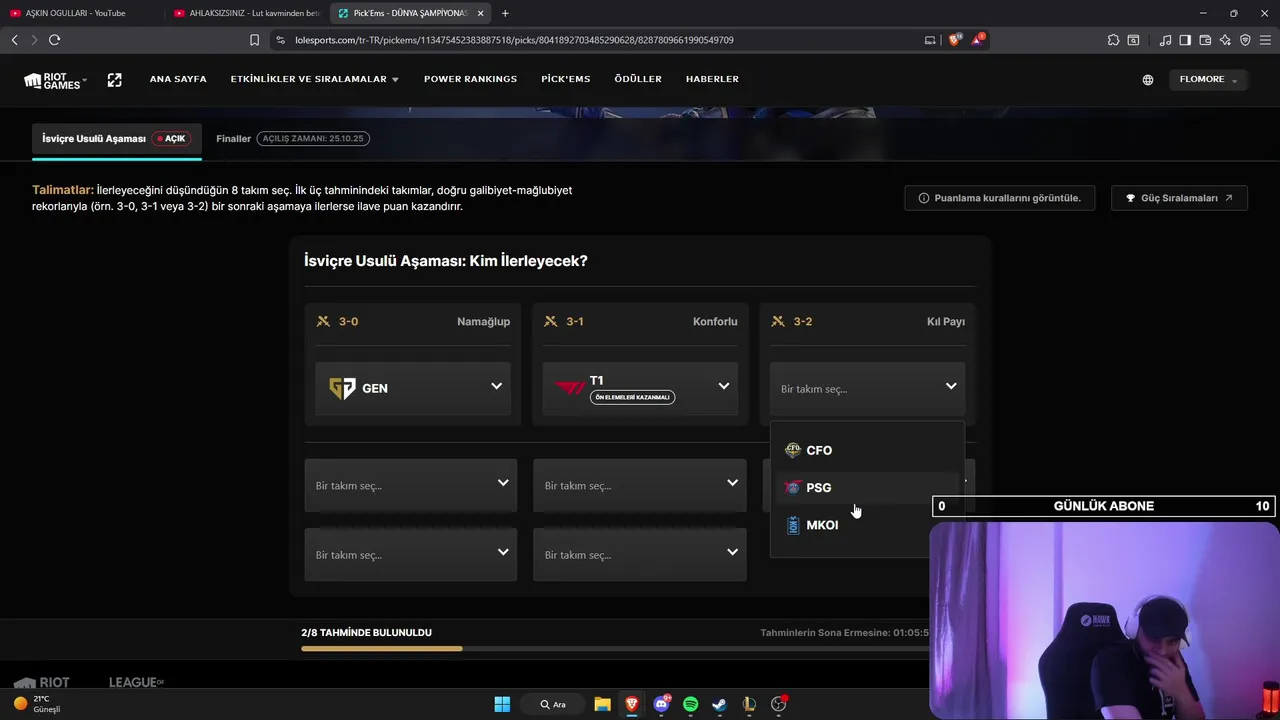Open OBS Studio from the taskbar
The height and width of the screenshot is (720, 1280).
point(779,704)
